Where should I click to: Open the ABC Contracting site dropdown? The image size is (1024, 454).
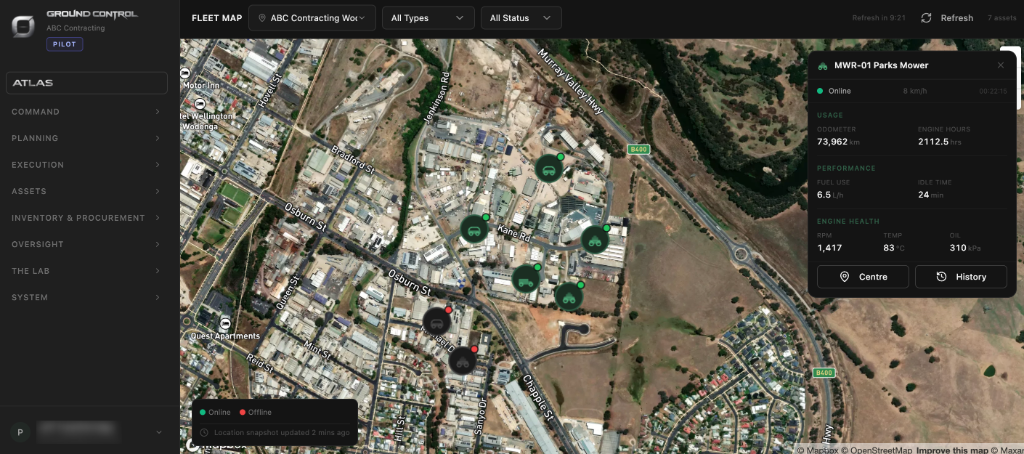[312, 18]
